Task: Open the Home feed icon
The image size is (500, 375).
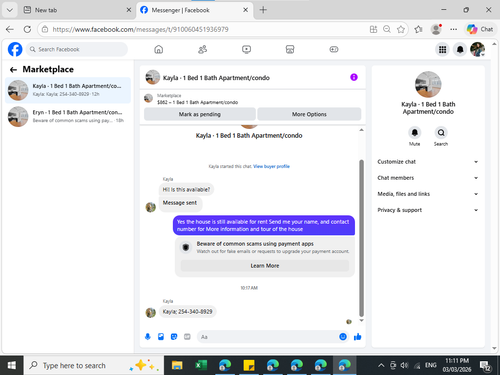Action: click(x=159, y=49)
